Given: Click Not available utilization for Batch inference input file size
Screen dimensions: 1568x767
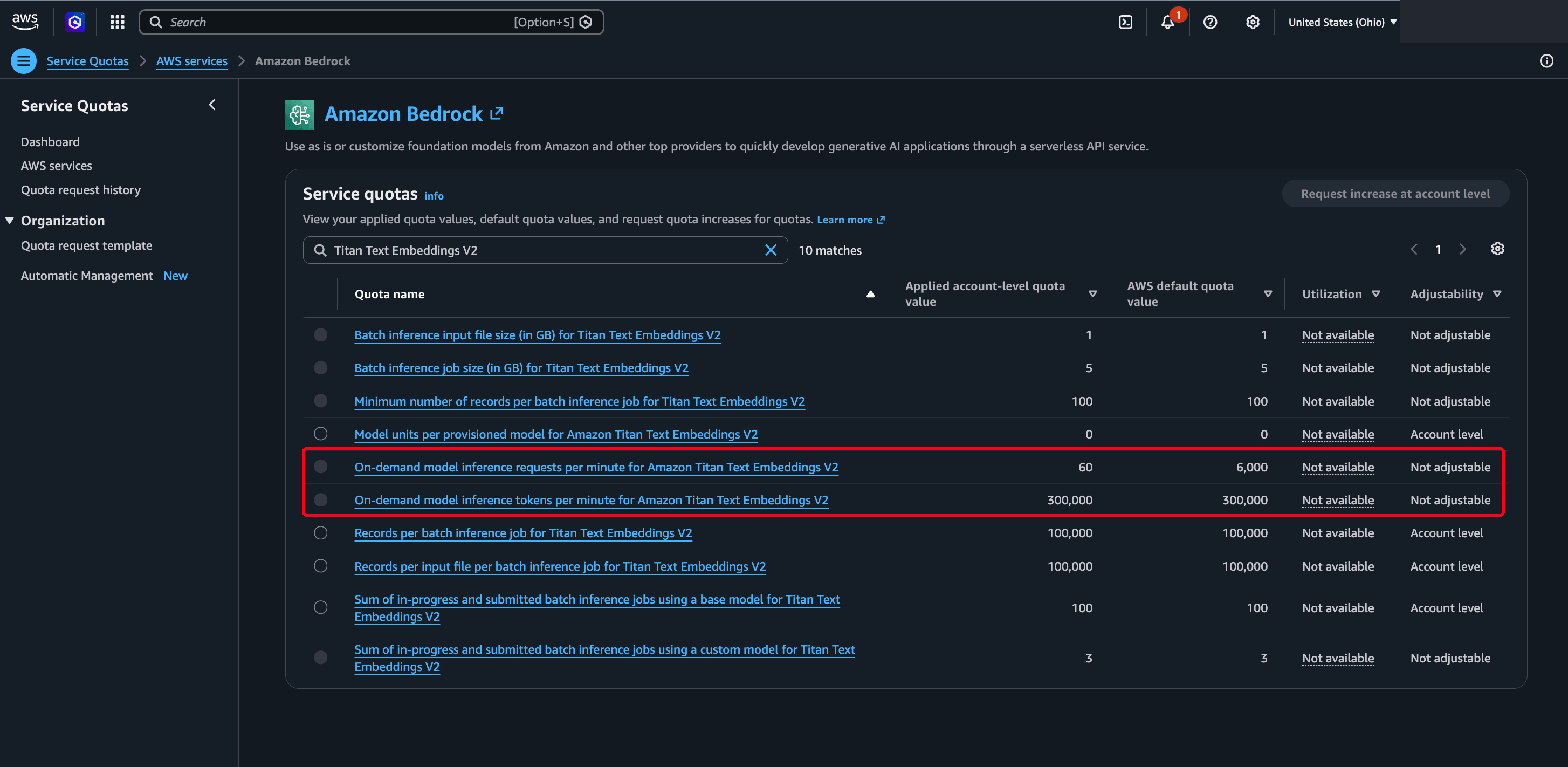Looking at the screenshot, I should pos(1338,335).
